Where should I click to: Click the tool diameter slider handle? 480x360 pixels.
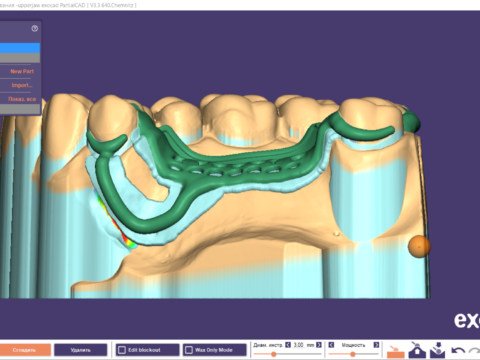pos(273,354)
